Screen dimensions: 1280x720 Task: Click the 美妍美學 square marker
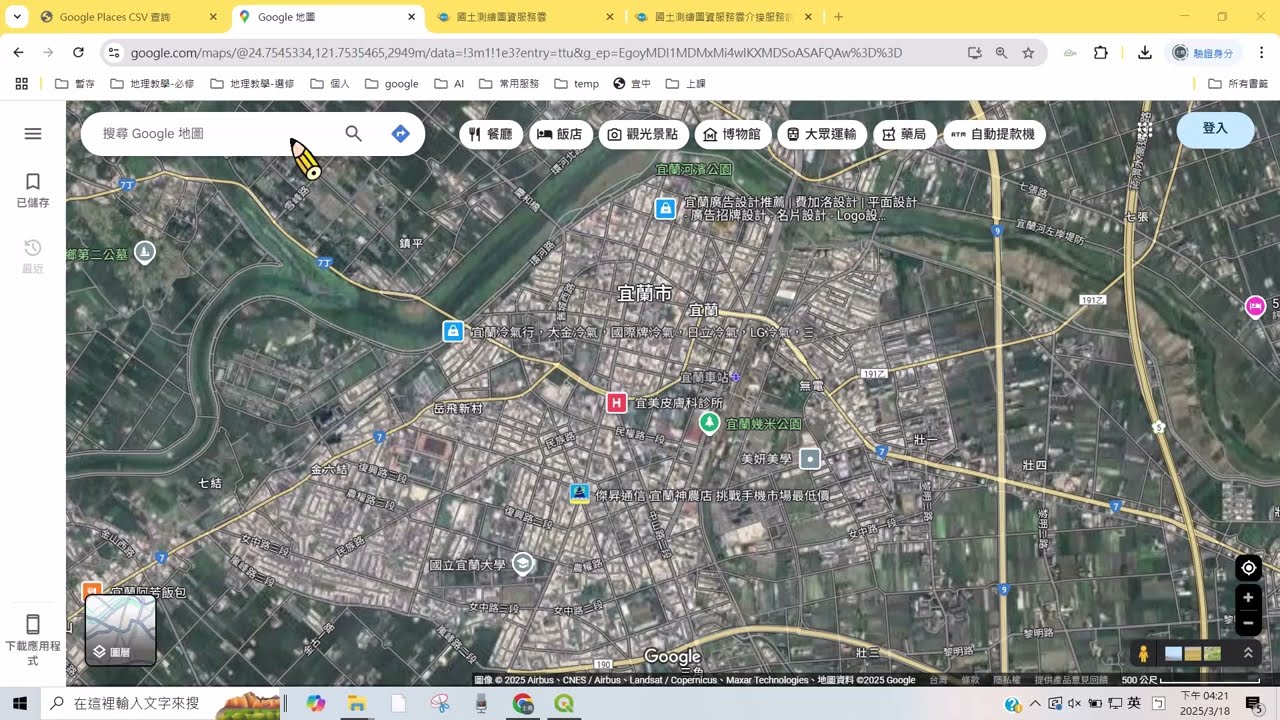[x=810, y=459]
